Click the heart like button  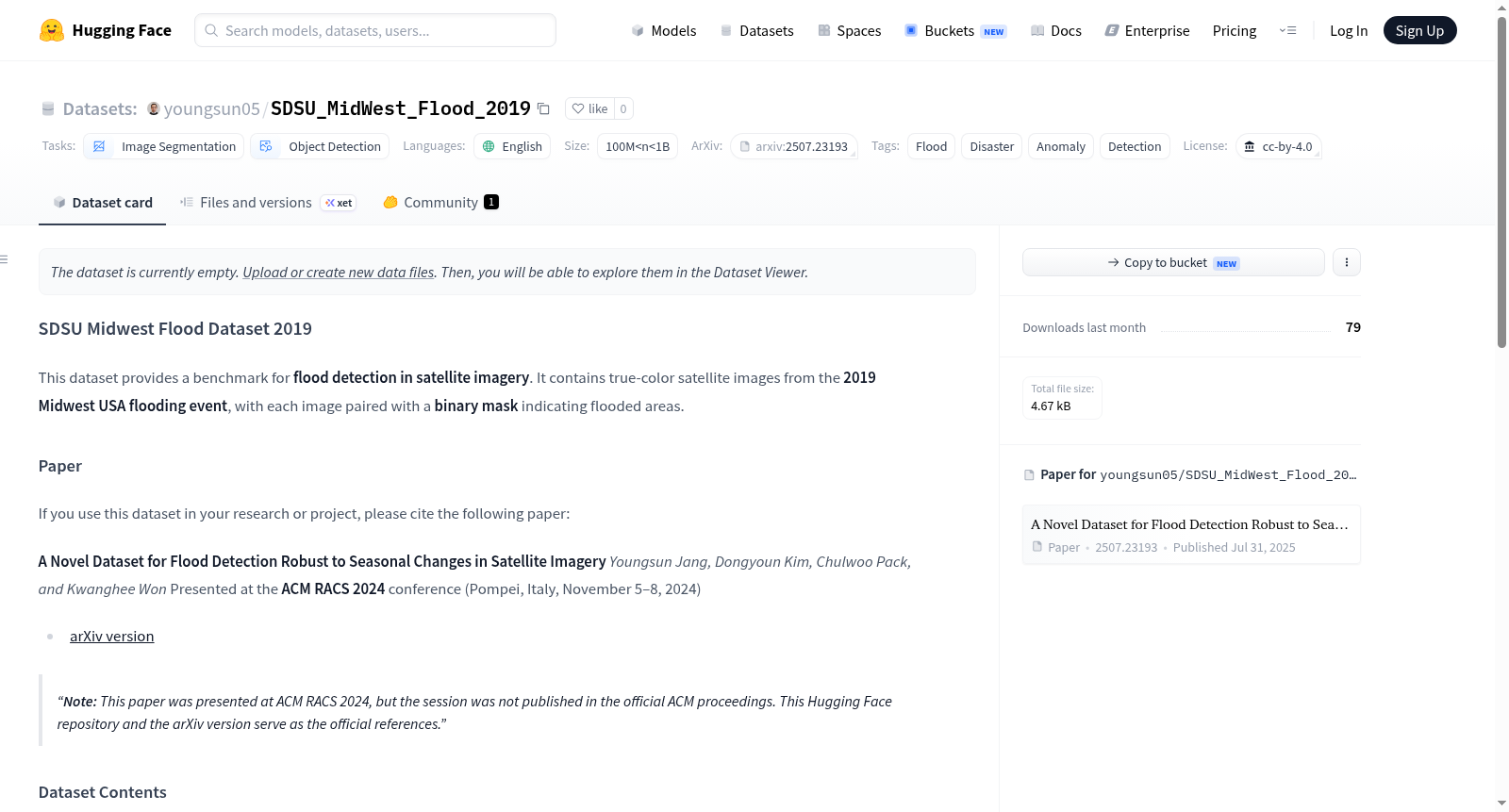(x=589, y=108)
